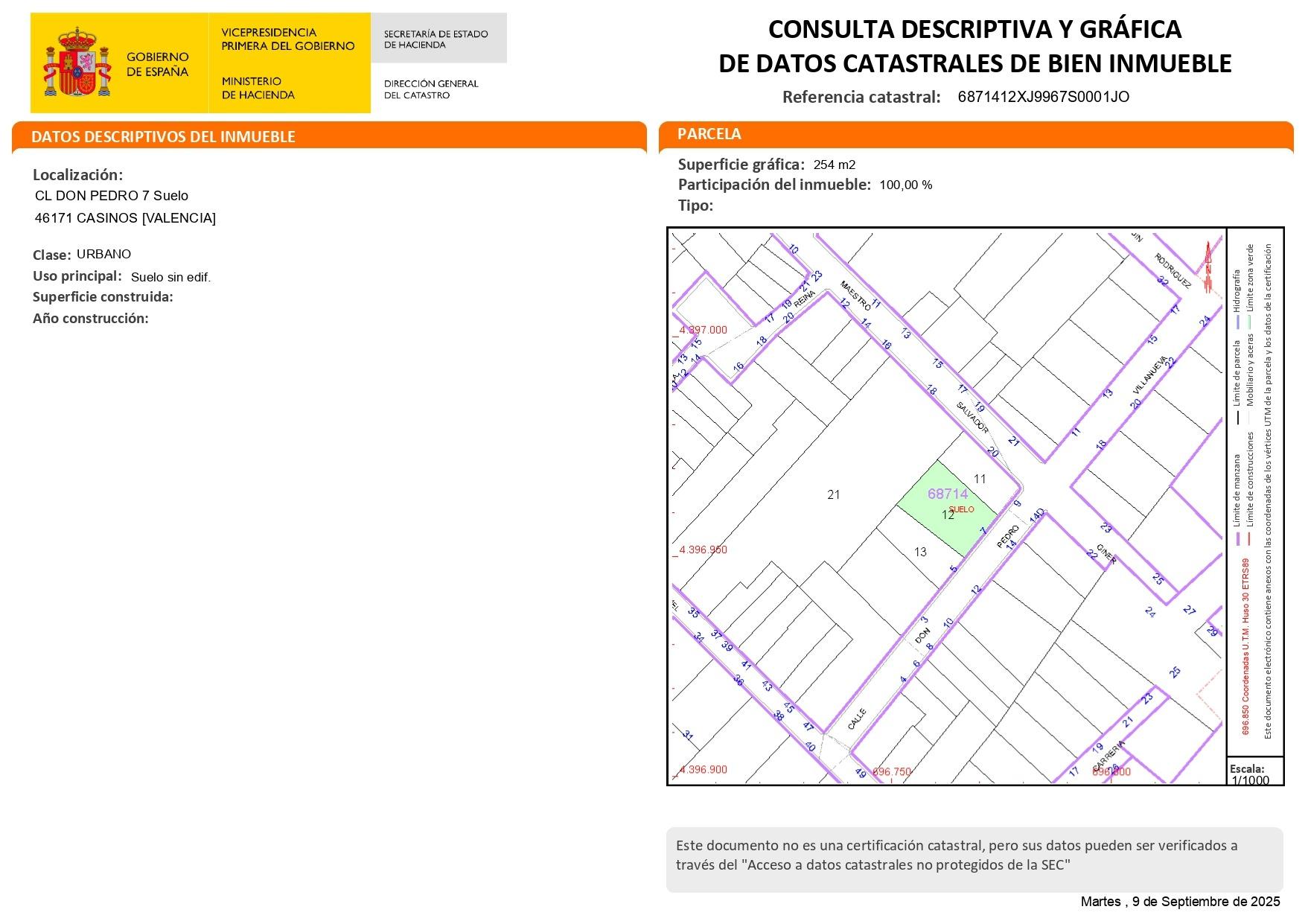
Task: Click the Escala 1/1000 scale box
Action: point(1254,774)
